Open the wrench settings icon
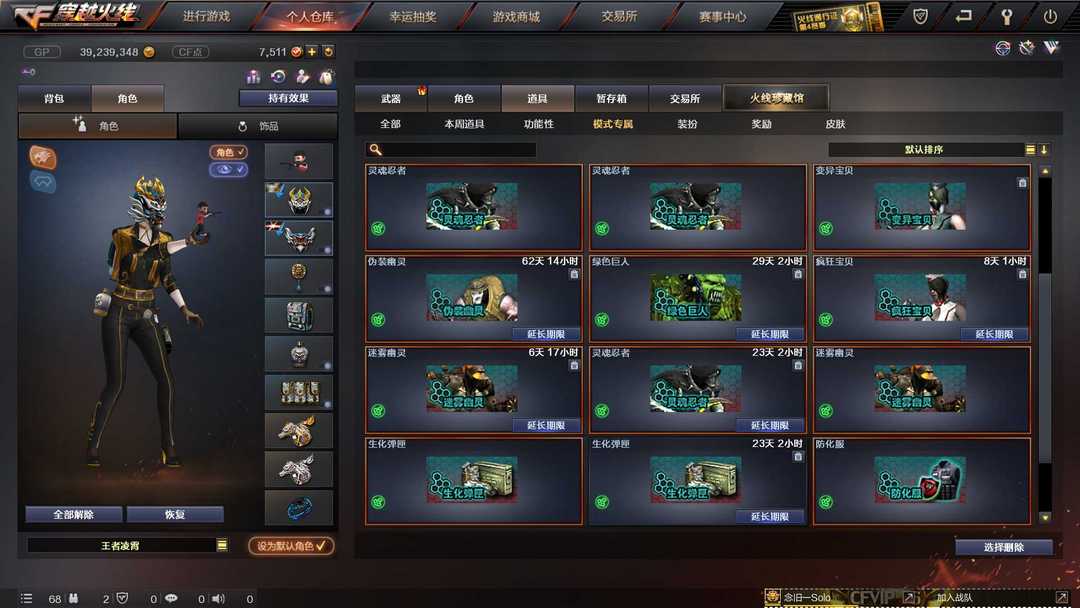Image resolution: width=1080 pixels, height=608 pixels. click(x=1006, y=17)
